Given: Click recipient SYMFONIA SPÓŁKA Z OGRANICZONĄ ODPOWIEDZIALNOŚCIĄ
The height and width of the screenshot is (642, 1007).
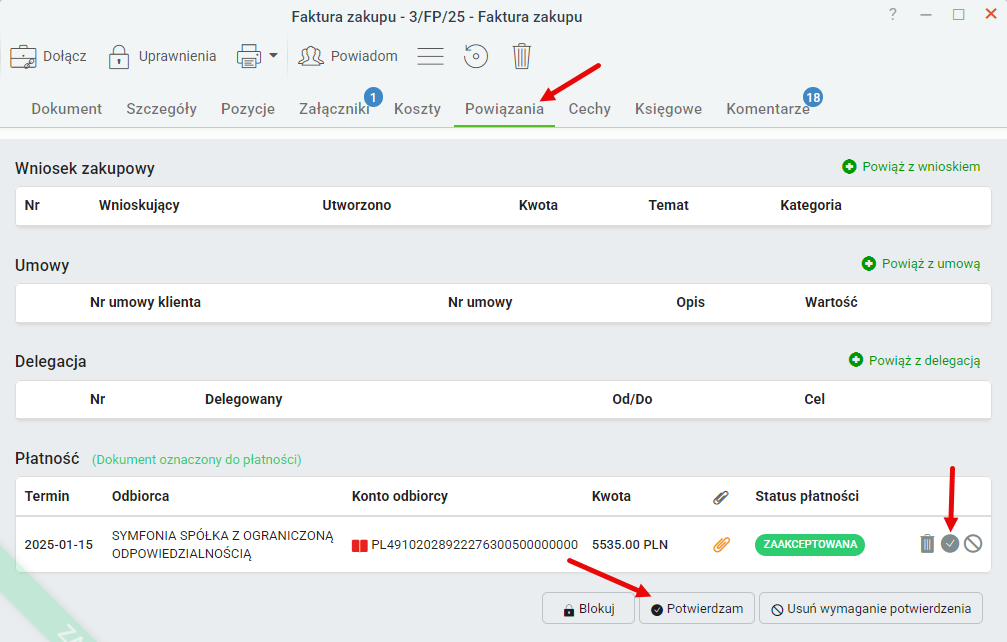Looking at the screenshot, I should click(223, 544).
